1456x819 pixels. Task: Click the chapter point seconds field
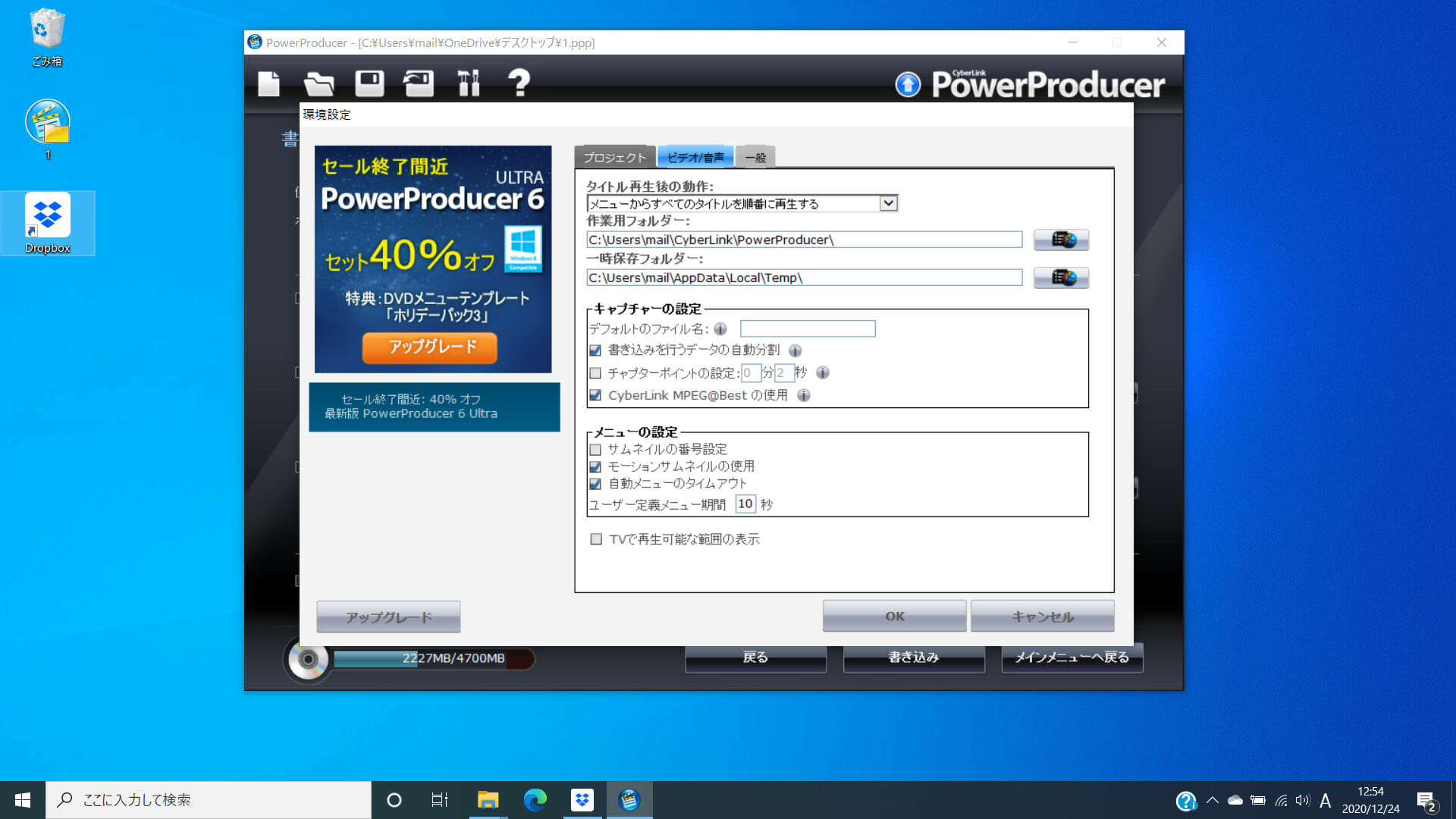point(784,373)
